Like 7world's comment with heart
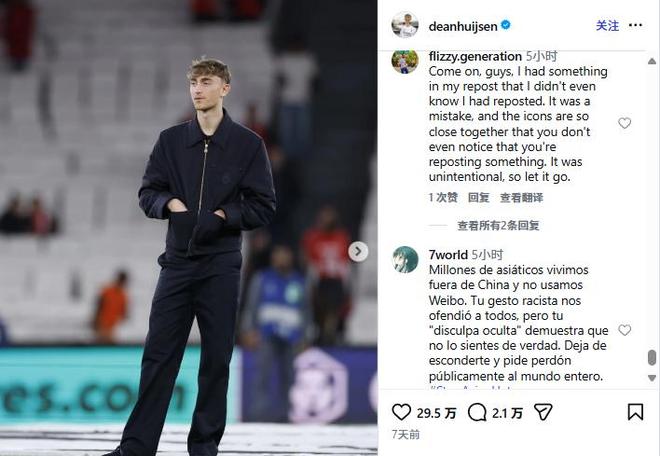The image size is (660, 456). point(624,330)
